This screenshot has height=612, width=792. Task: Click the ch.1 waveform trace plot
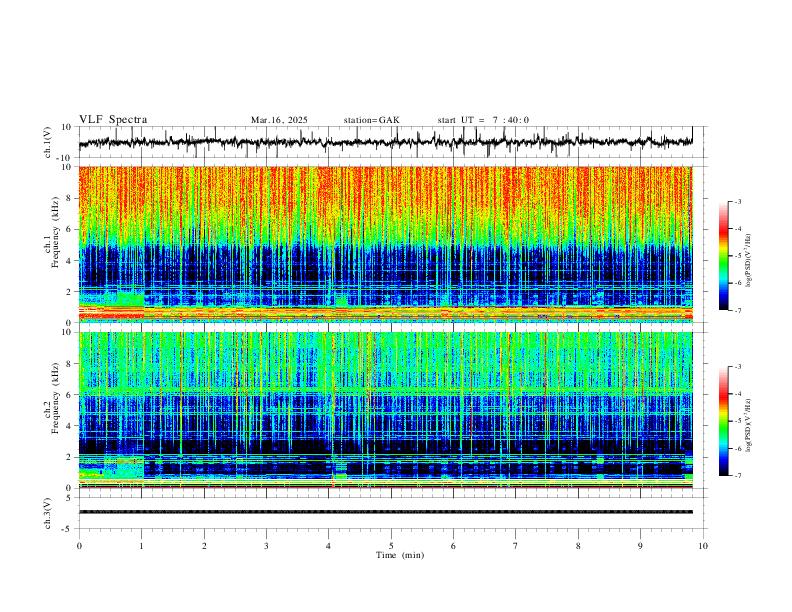[x=385, y=142]
